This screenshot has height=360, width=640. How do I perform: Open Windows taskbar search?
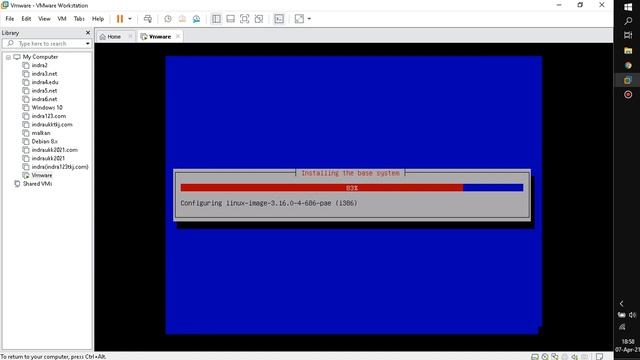coord(628,21)
